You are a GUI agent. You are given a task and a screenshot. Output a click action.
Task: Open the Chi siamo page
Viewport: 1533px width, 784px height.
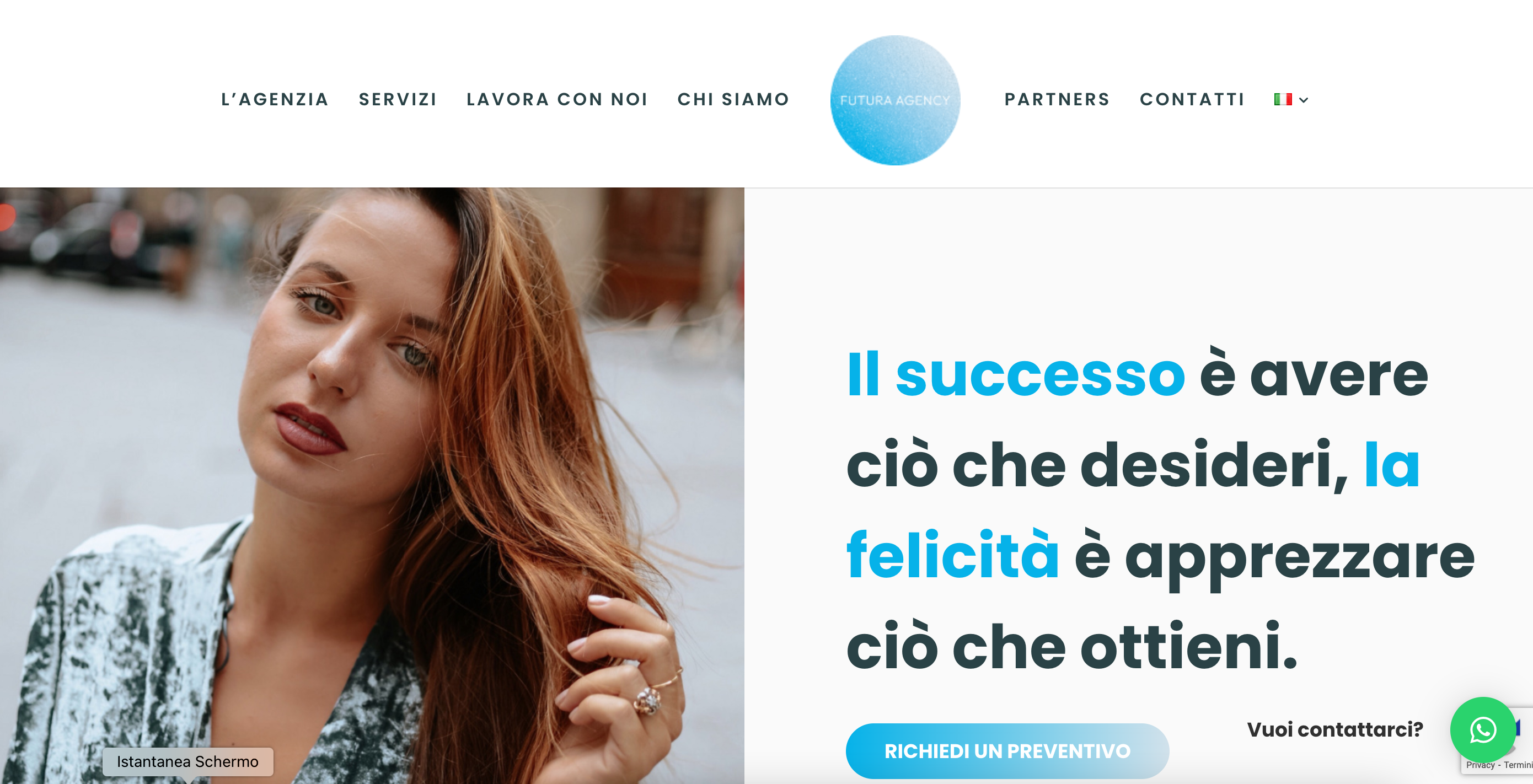733,99
